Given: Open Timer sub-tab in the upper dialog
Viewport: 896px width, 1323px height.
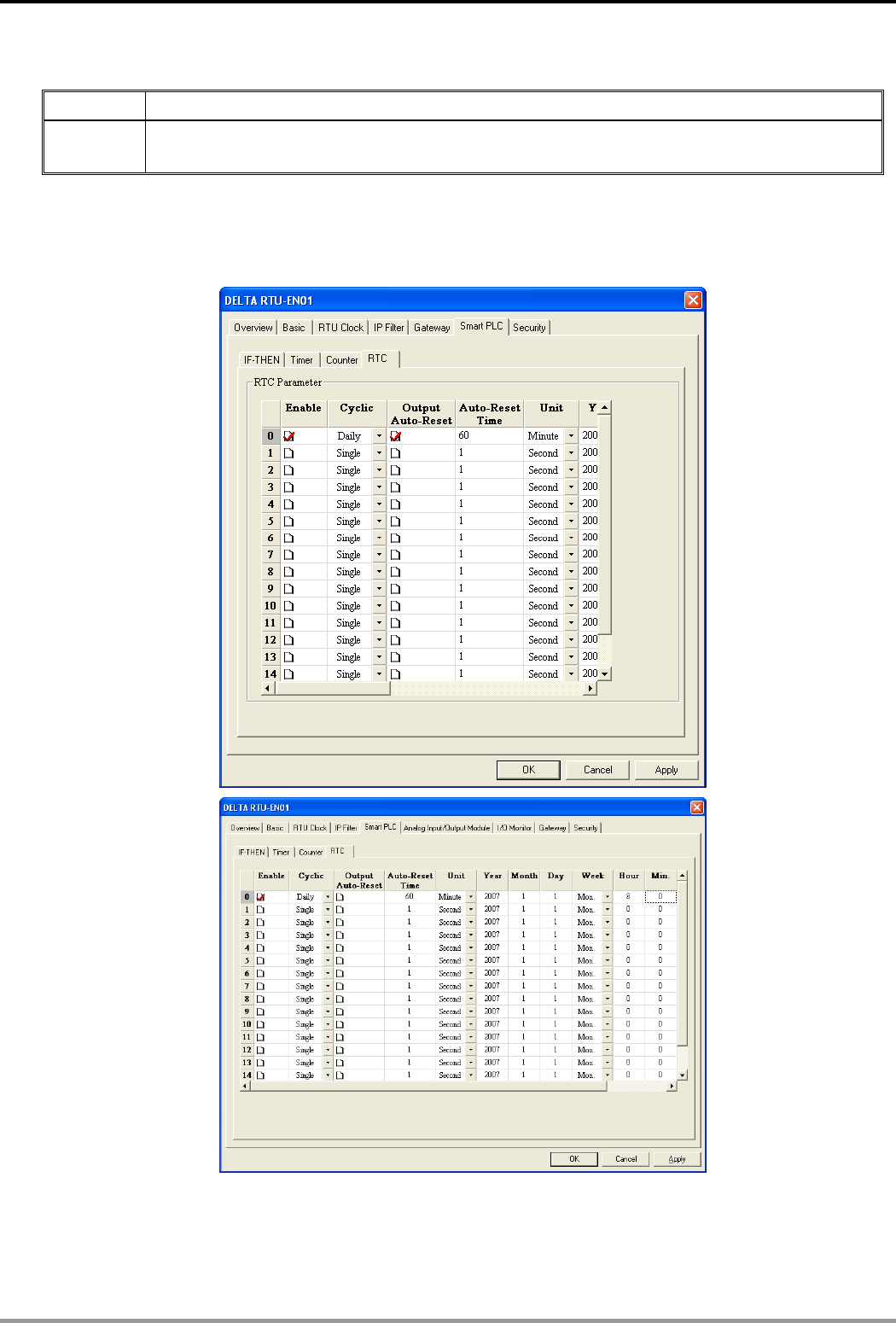Looking at the screenshot, I should pos(301,360).
